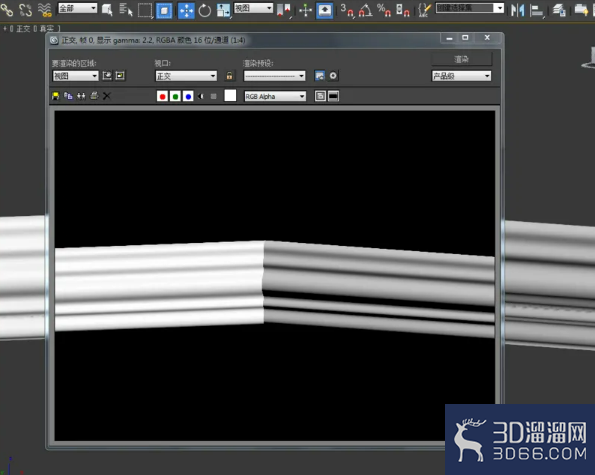Toggle Select and Manipulate tool
The width and height of the screenshot is (595, 475).
[305, 10]
